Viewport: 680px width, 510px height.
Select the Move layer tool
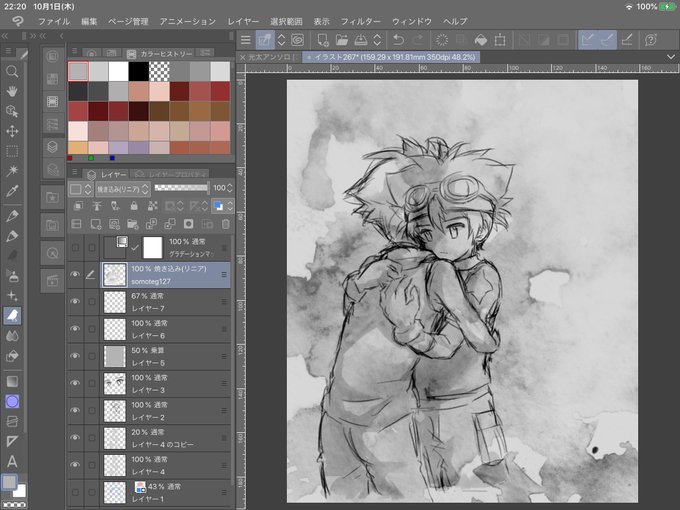[x=12, y=131]
